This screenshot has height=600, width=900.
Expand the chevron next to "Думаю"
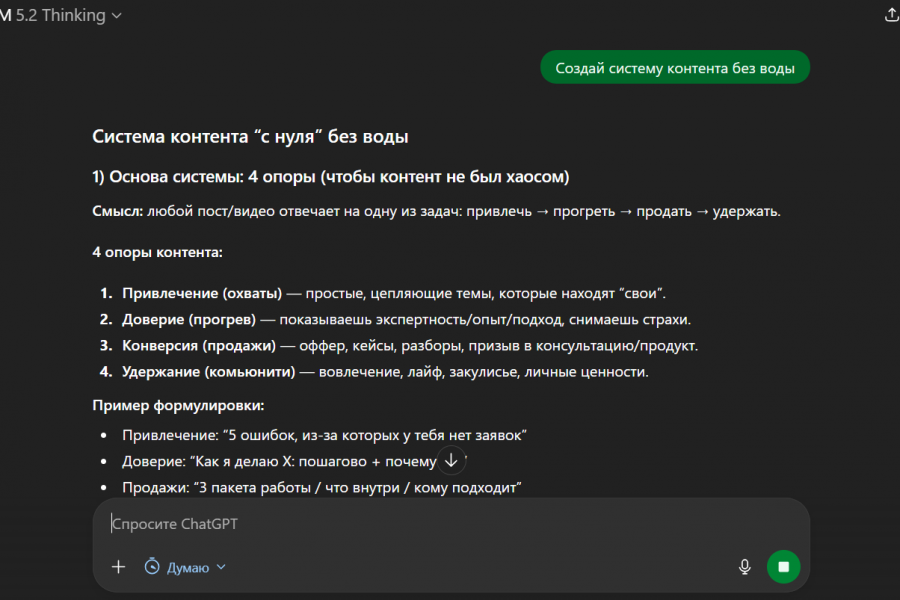click(222, 567)
